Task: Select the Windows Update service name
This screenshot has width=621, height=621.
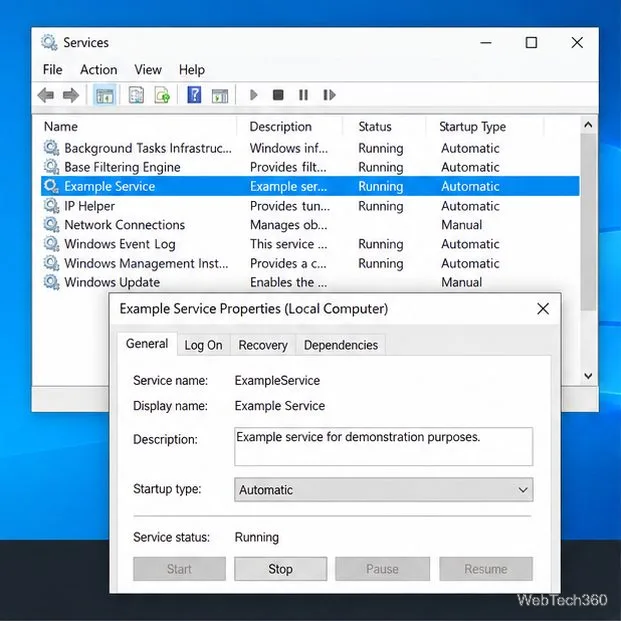Action: click(112, 282)
